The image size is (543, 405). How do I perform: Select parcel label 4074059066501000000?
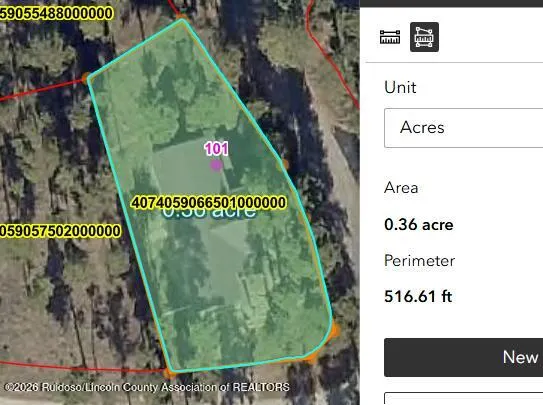209,202
